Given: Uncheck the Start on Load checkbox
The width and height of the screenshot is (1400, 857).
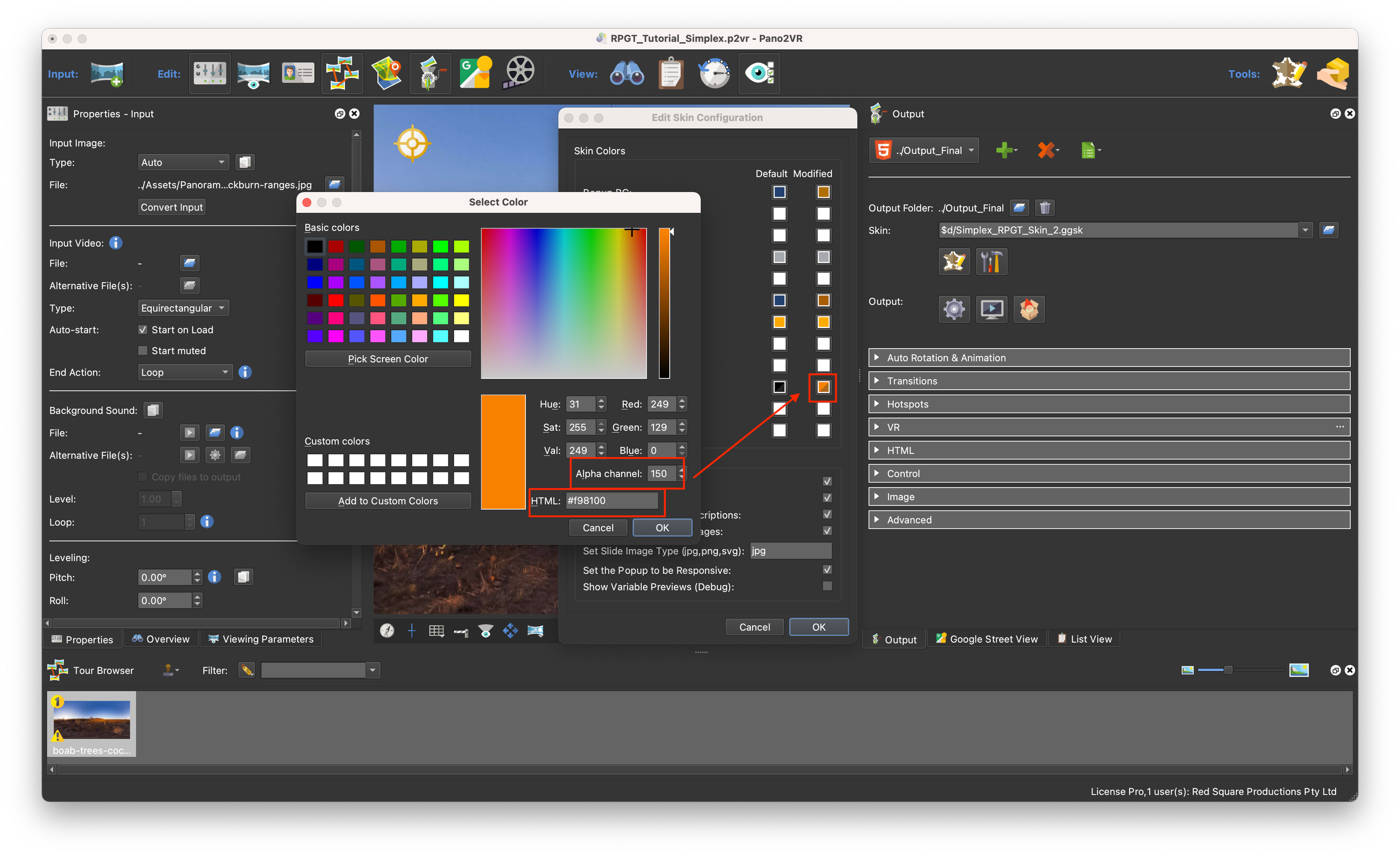Looking at the screenshot, I should tap(143, 330).
